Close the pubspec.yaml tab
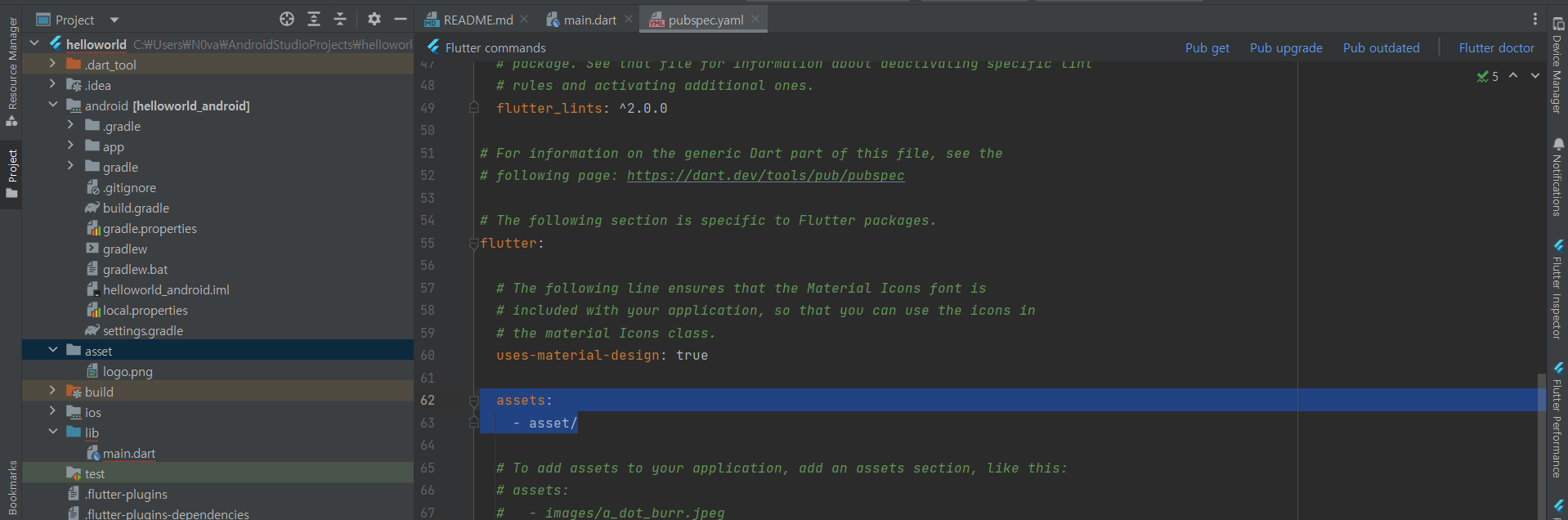 click(755, 19)
